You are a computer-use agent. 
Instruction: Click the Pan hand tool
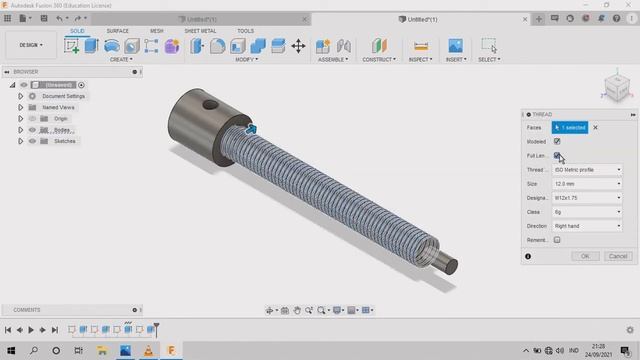click(x=297, y=311)
